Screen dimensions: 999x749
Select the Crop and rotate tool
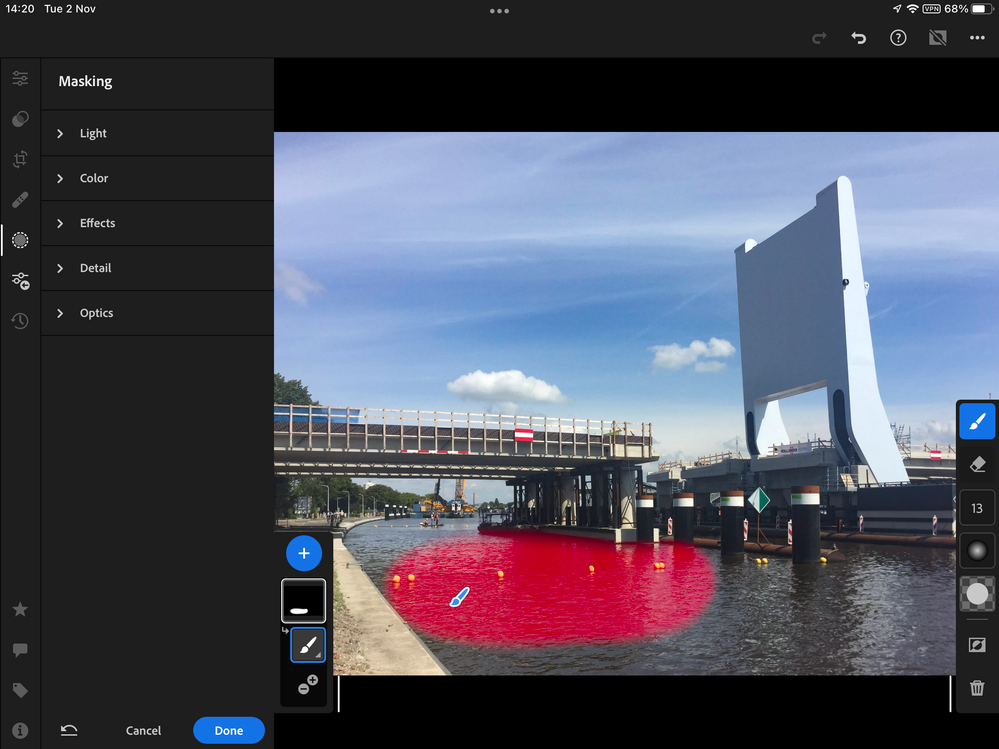20,159
